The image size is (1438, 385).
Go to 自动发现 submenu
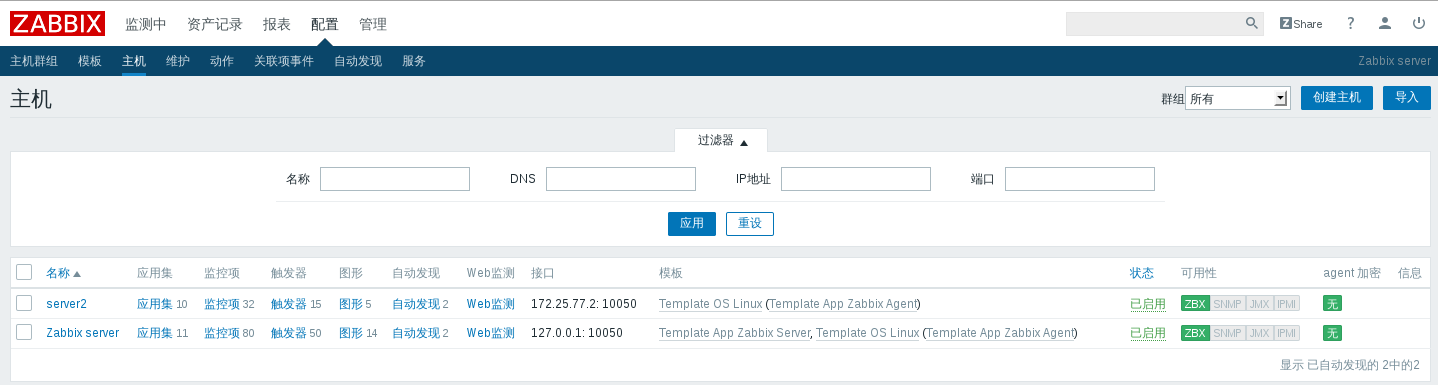coord(358,61)
